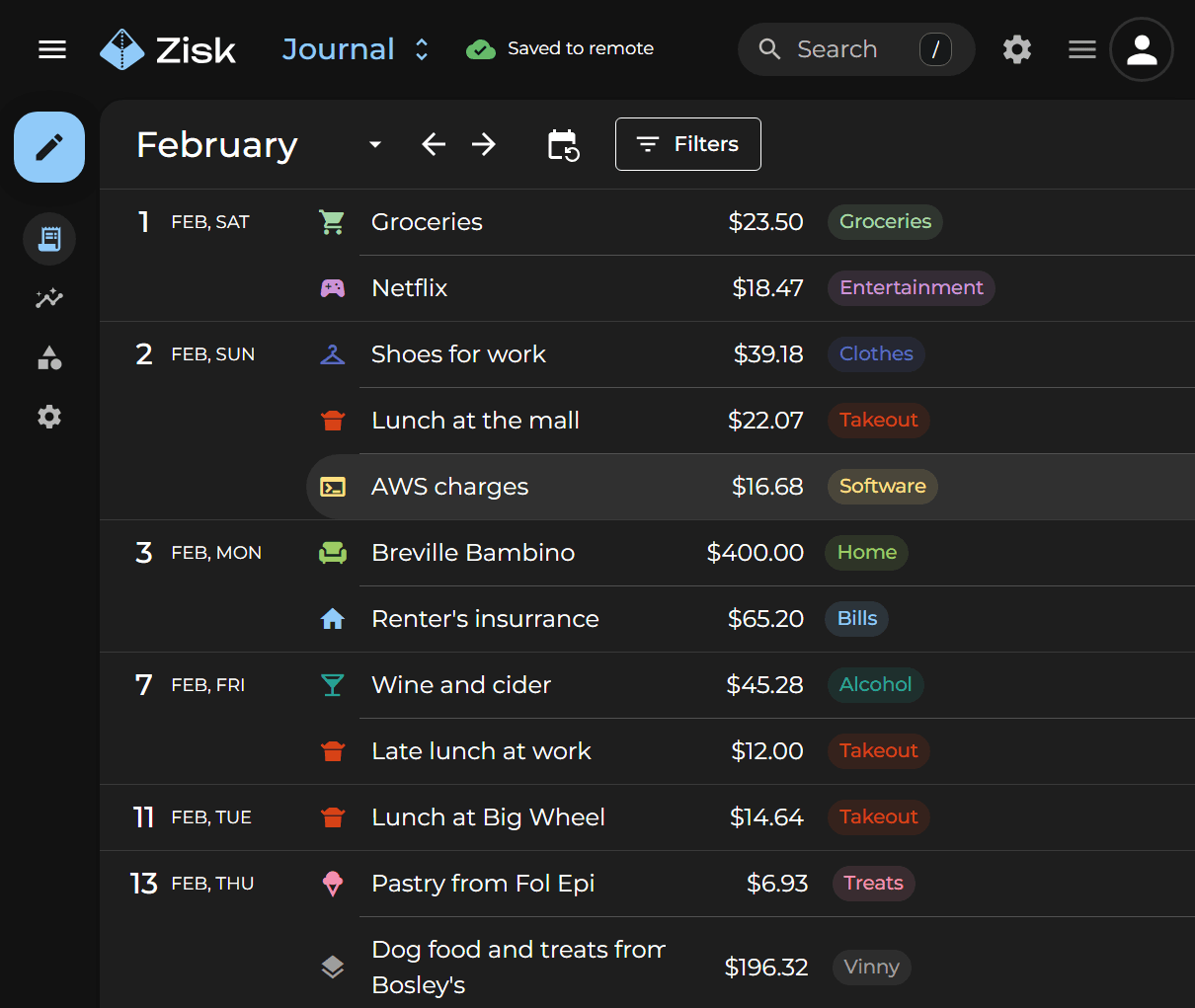
Task: Click the $65.20 amount
Action: (x=765, y=619)
